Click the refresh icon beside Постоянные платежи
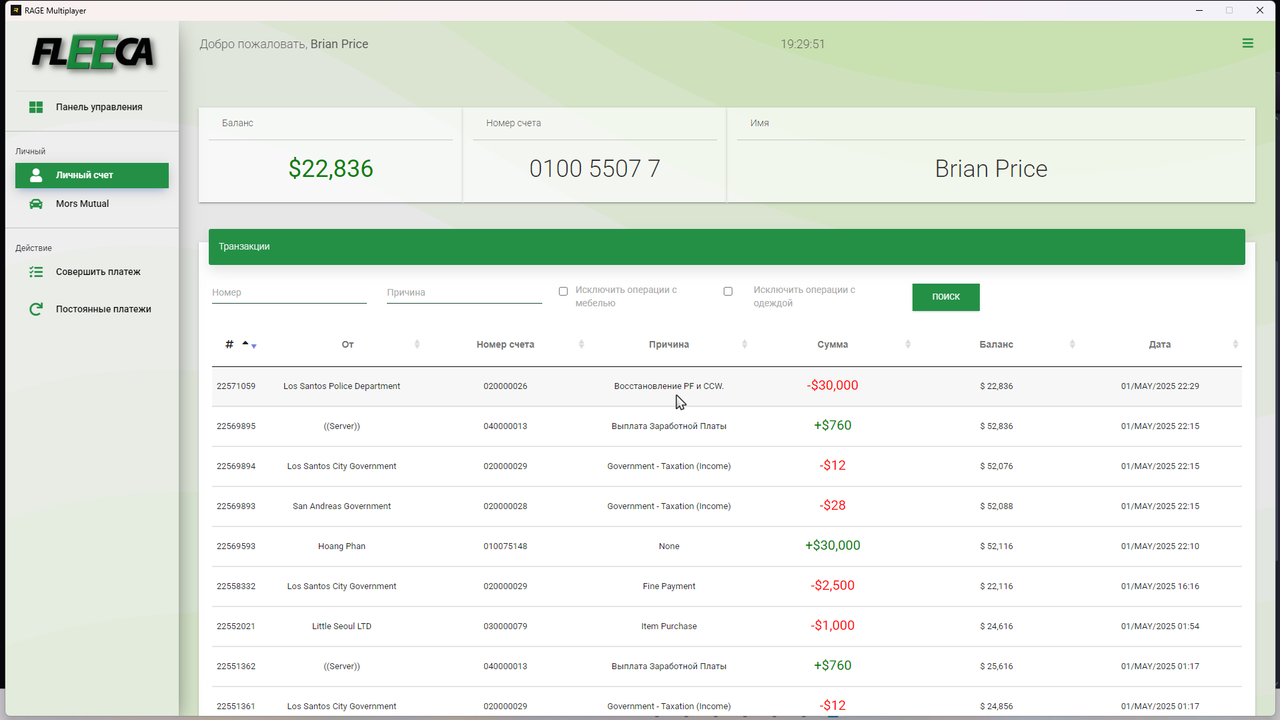The width and height of the screenshot is (1280, 720). coord(36,309)
